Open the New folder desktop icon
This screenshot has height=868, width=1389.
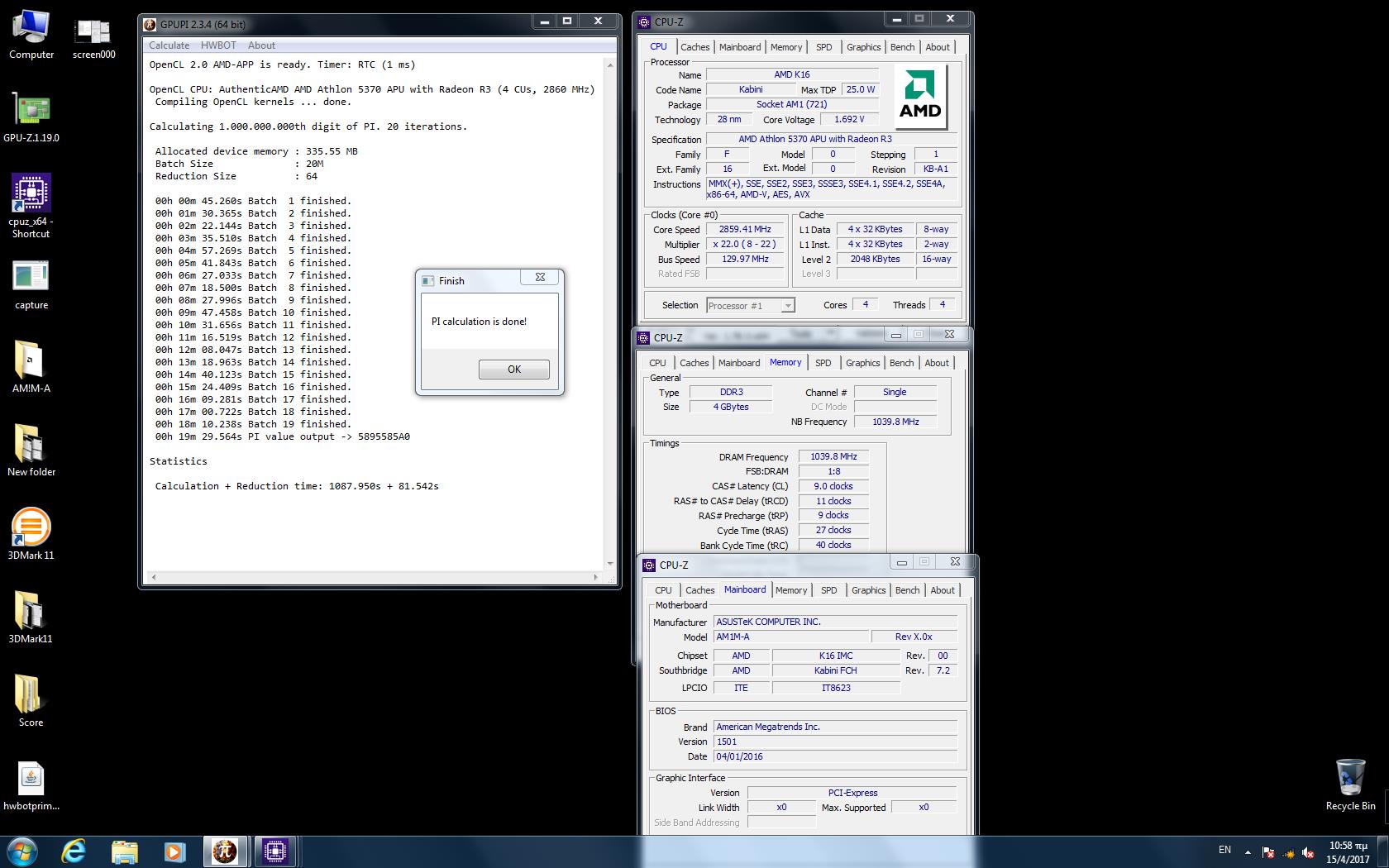pyautogui.click(x=31, y=451)
